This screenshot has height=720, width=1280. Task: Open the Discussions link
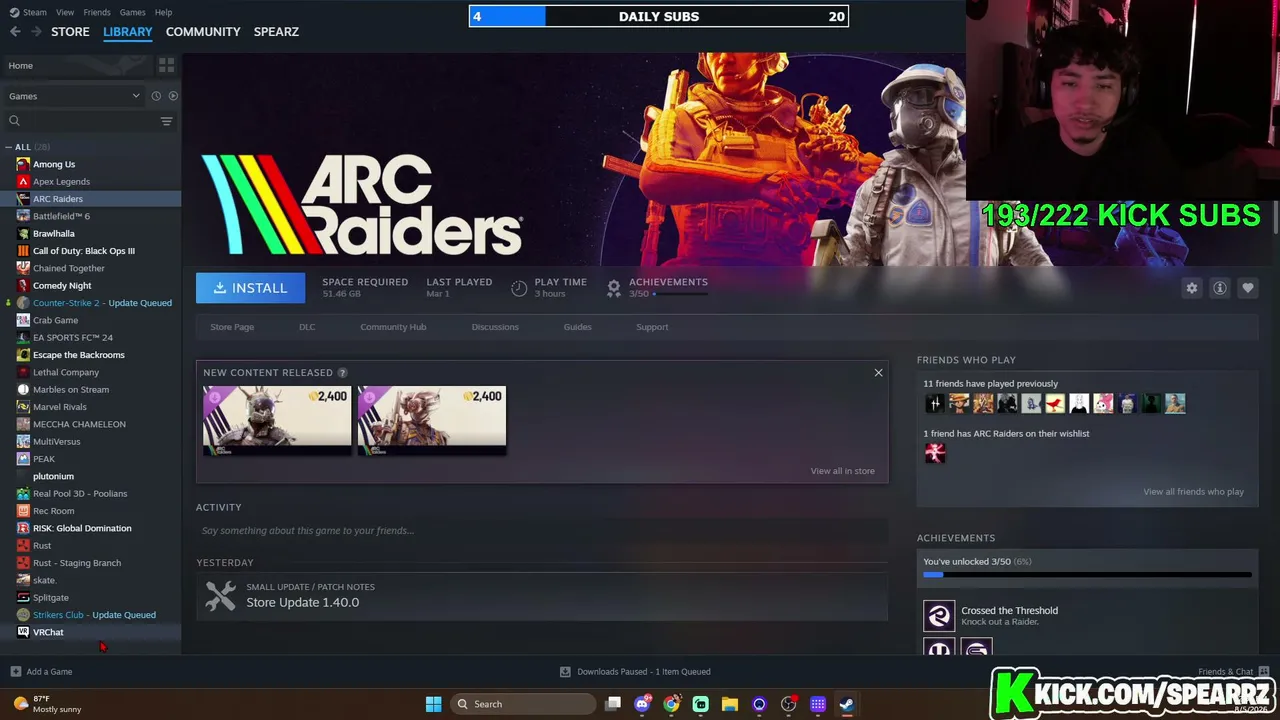(495, 327)
